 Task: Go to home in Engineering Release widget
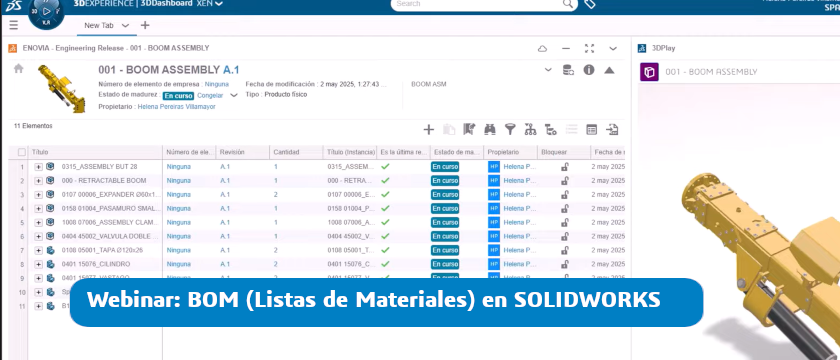pos(19,69)
